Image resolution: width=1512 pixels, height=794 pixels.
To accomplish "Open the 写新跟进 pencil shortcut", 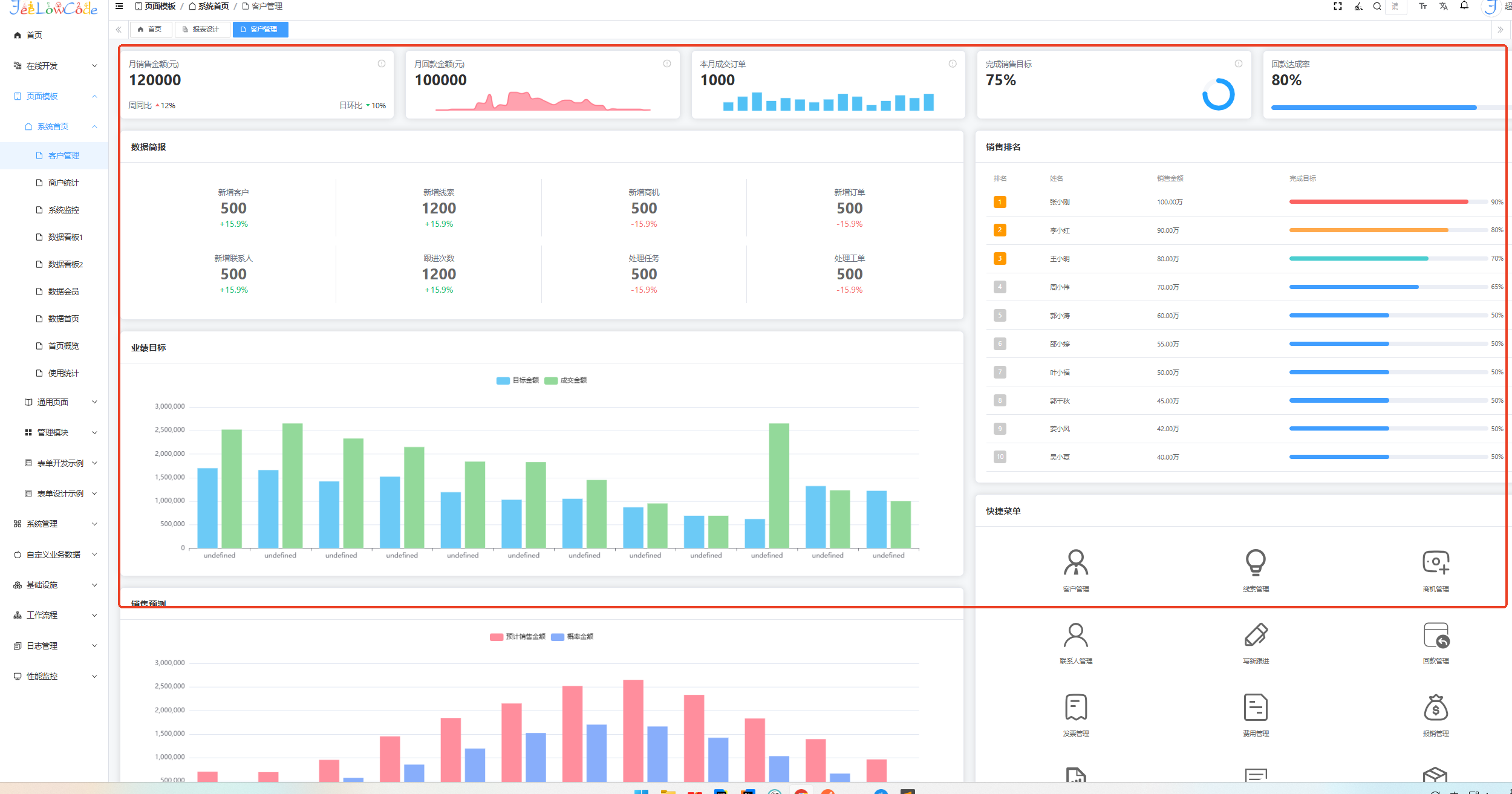I will click(1256, 635).
